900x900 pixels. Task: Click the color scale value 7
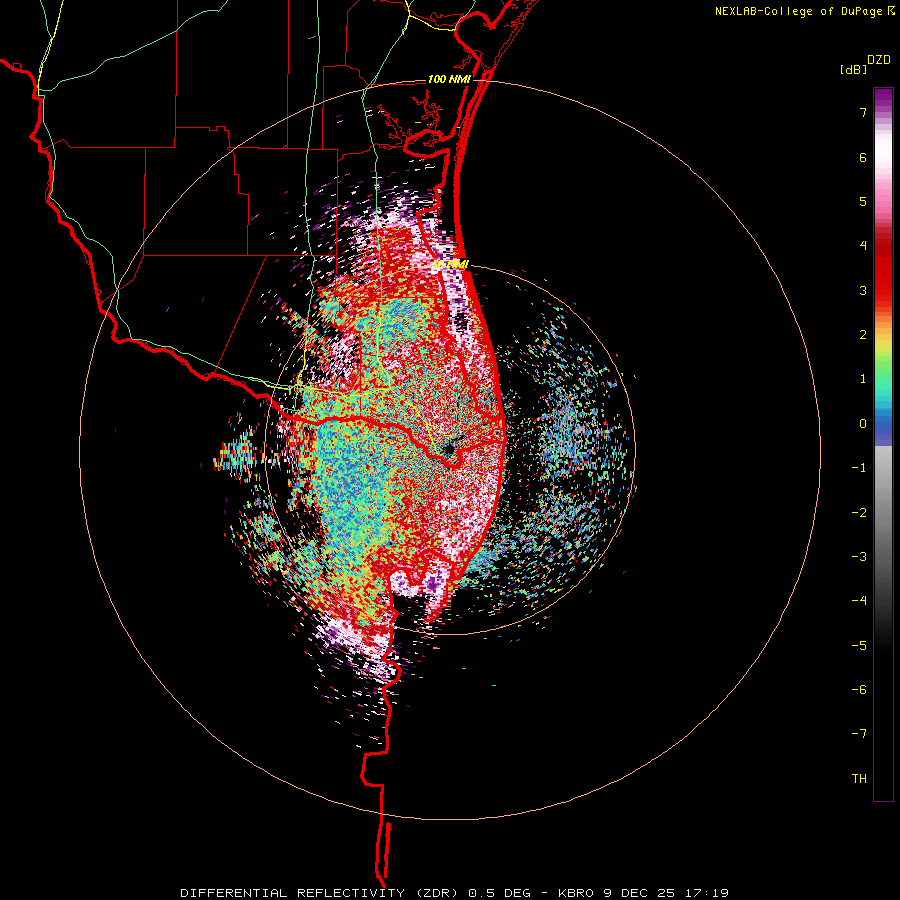[x=863, y=112]
